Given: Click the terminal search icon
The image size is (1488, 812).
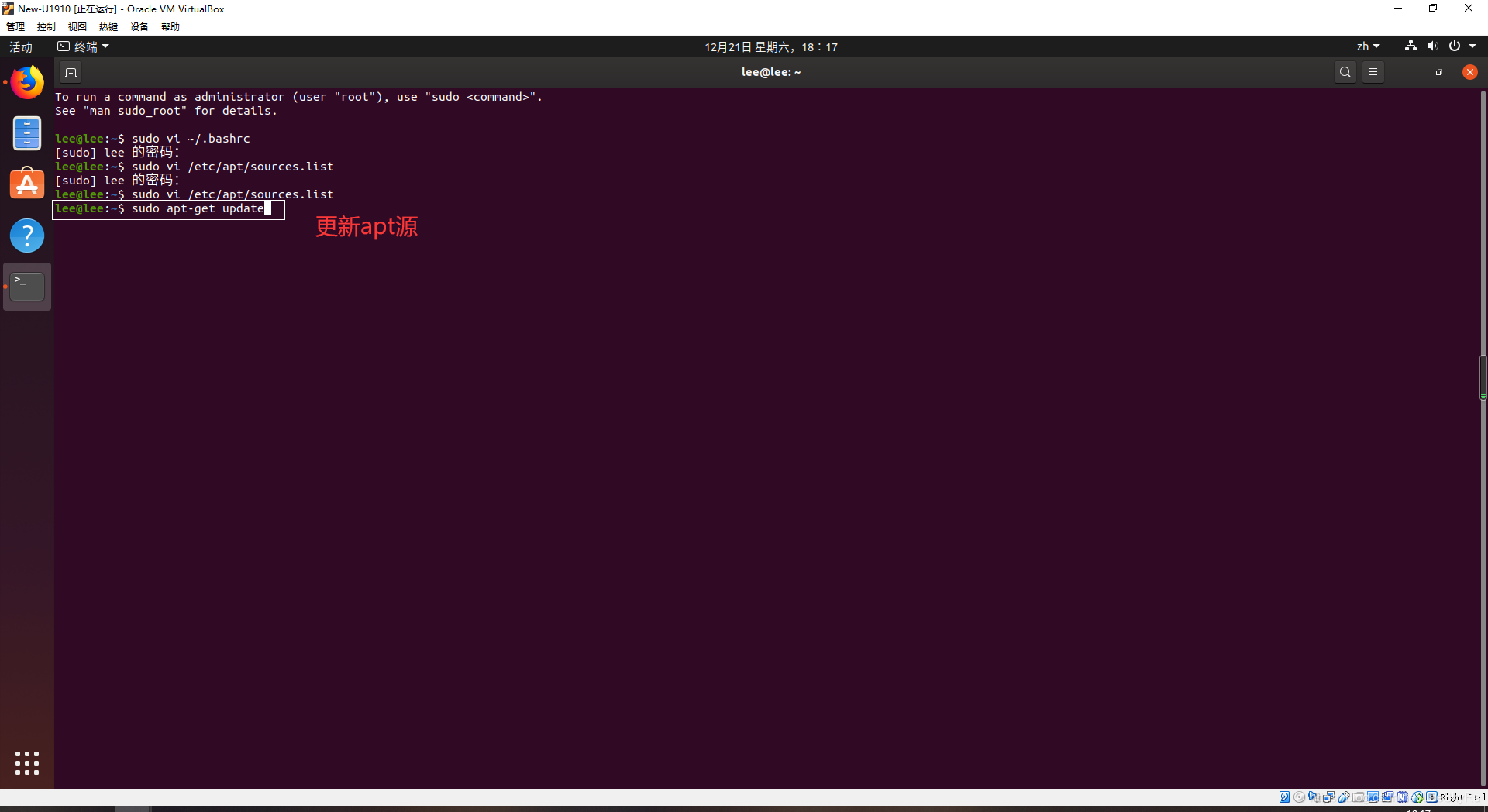Looking at the screenshot, I should [1345, 72].
